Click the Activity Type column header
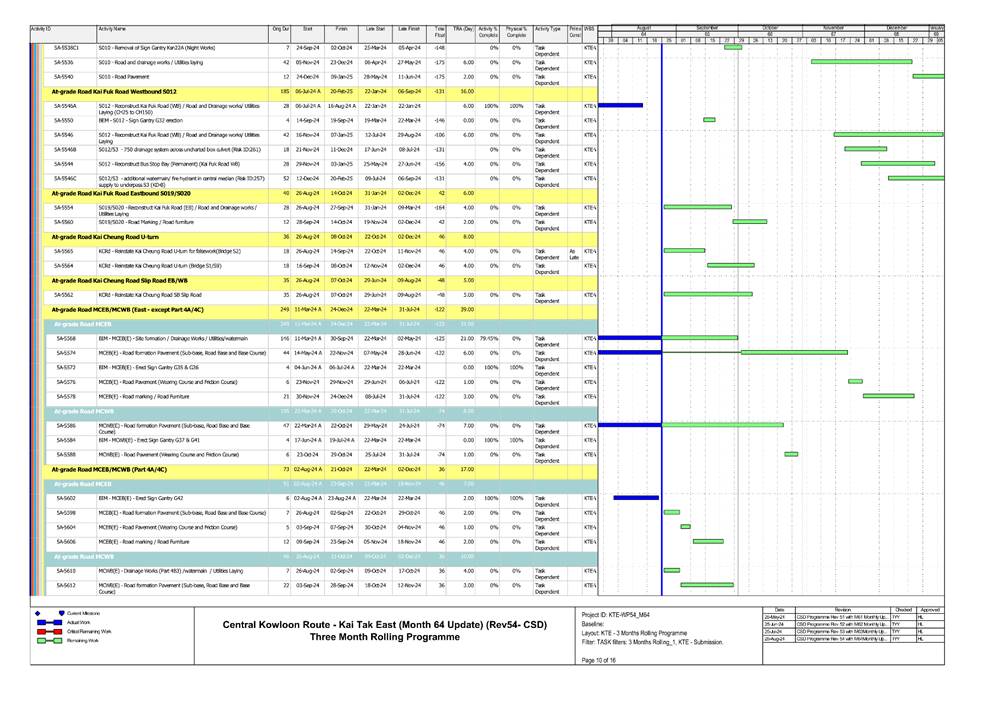1001x708 pixels. pos(548,31)
